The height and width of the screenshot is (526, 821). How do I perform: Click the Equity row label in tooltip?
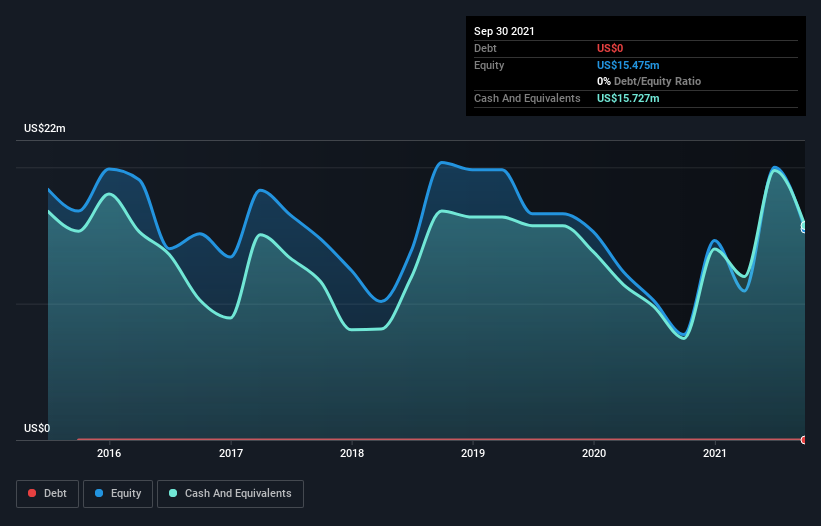(489, 65)
